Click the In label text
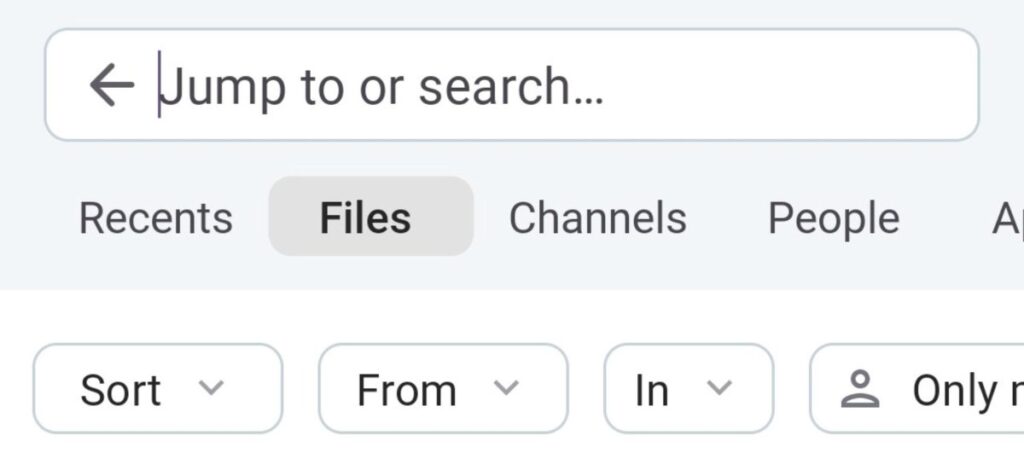Screen dimensions: 1024x476 652,390
